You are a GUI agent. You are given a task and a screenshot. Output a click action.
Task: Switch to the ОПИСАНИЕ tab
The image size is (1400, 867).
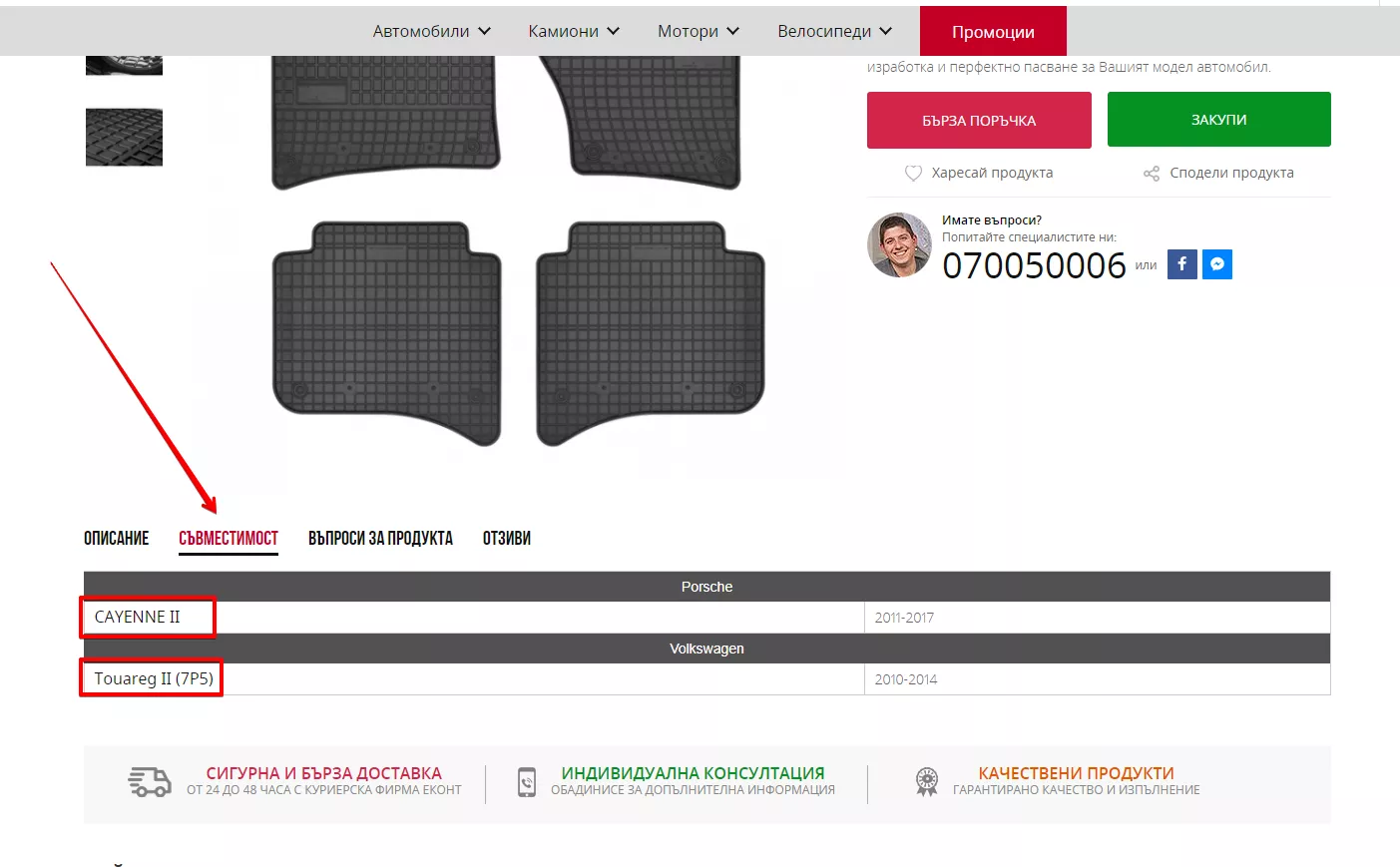pyautogui.click(x=116, y=538)
